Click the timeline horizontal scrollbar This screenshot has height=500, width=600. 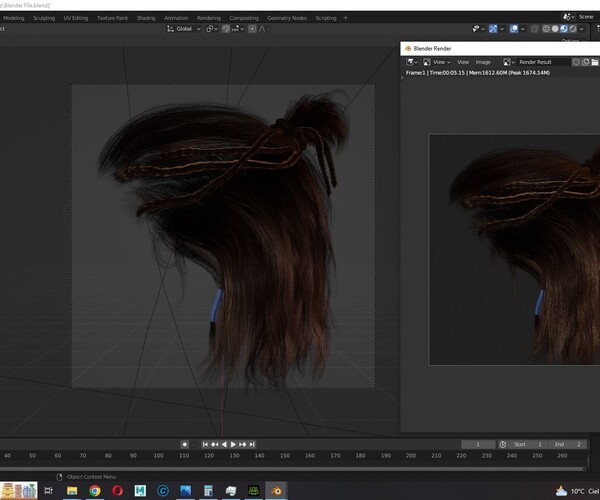293,468
